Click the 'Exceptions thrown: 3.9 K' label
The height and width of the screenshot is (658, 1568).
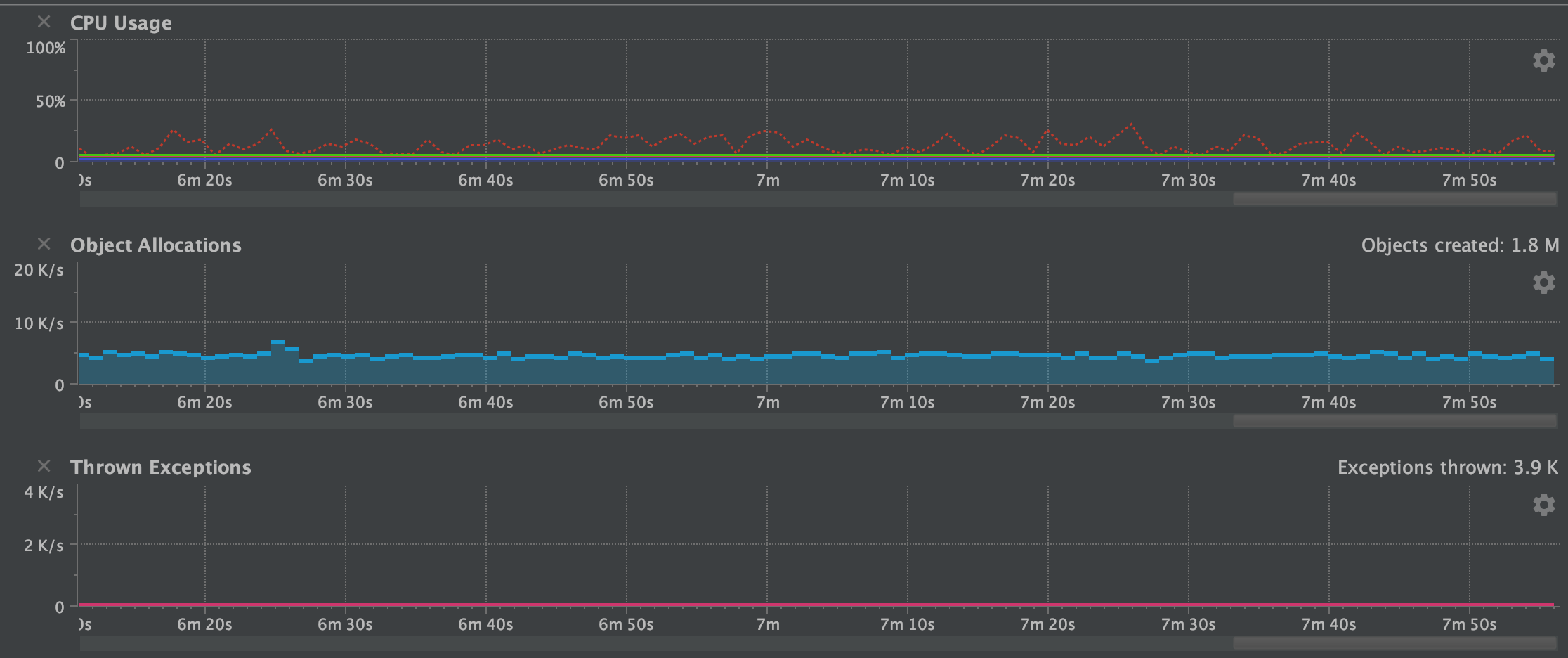click(1447, 467)
